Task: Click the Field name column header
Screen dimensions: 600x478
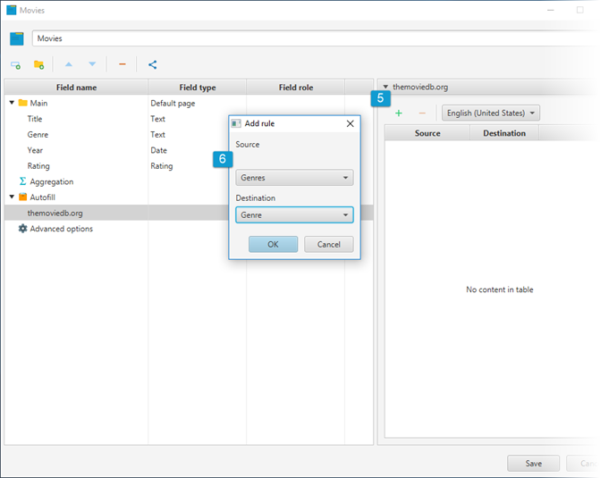Action: tap(76, 87)
